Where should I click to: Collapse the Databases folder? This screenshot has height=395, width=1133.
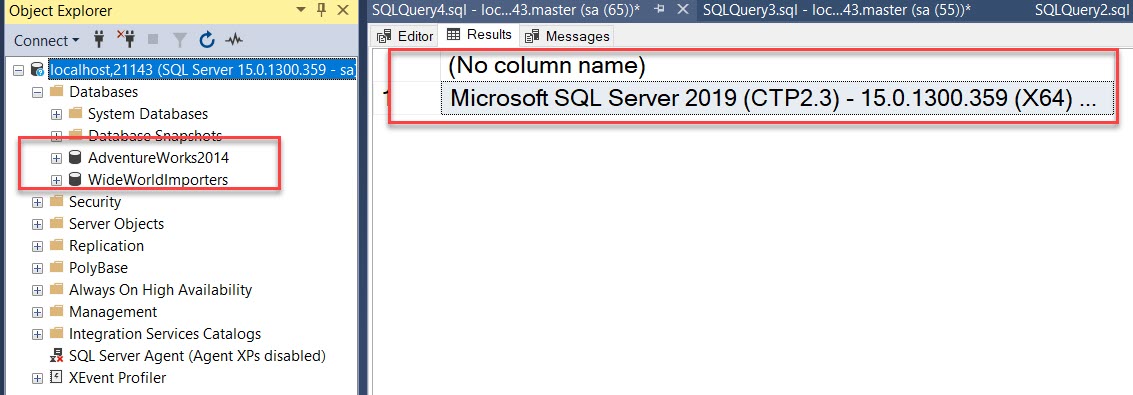click(x=37, y=92)
